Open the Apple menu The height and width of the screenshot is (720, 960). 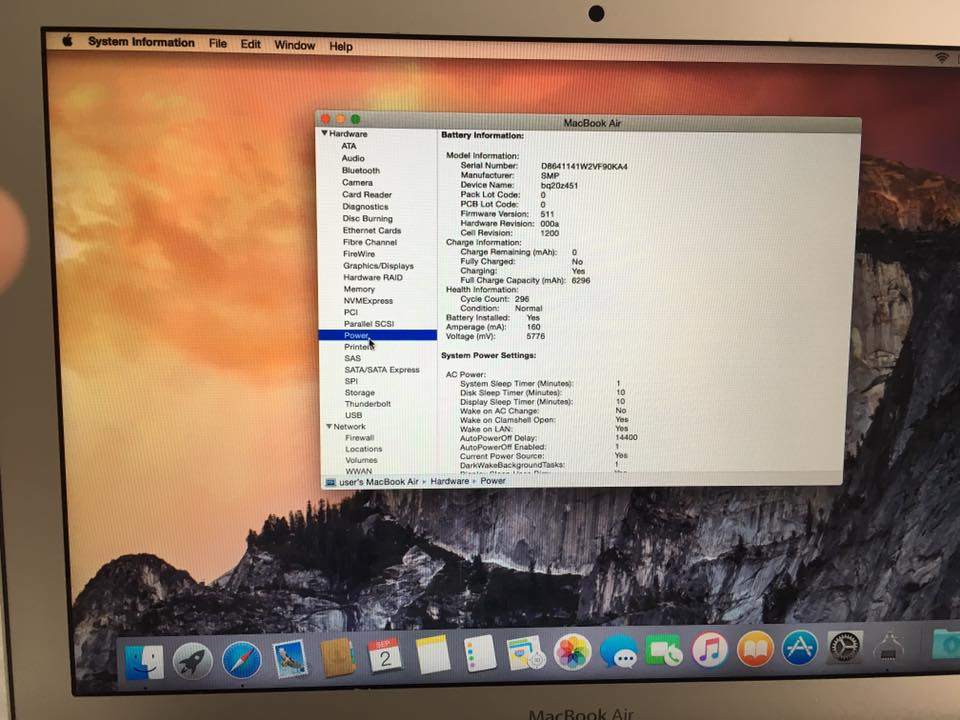point(67,40)
